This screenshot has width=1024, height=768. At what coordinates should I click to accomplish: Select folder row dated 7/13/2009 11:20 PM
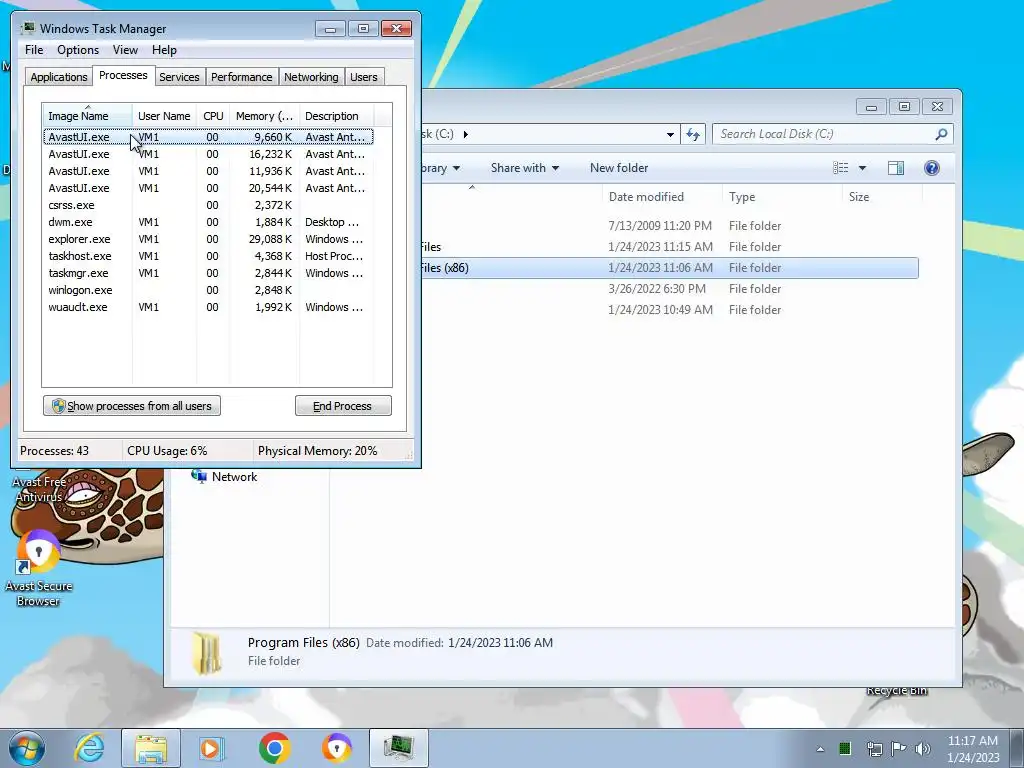click(x=669, y=226)
